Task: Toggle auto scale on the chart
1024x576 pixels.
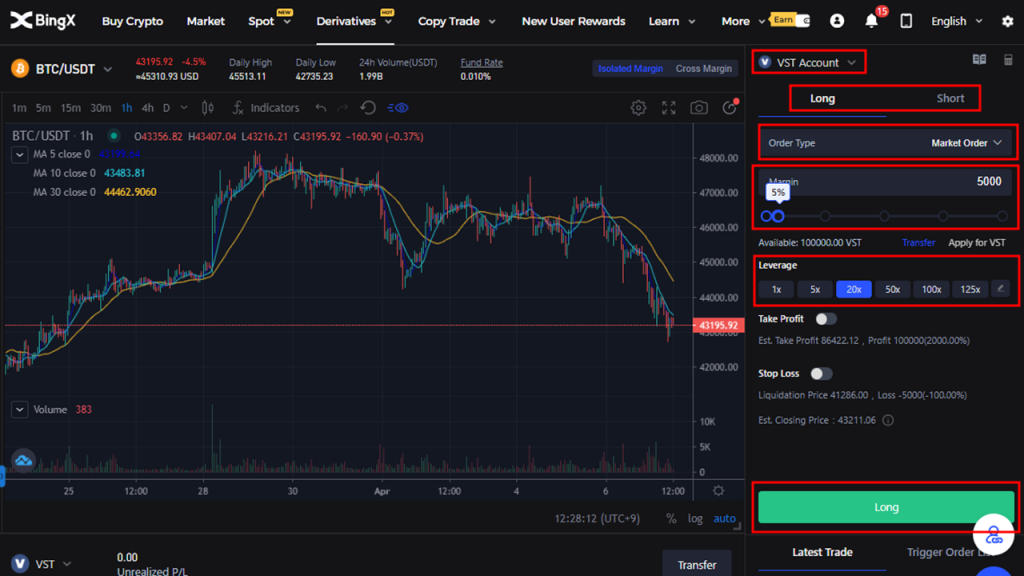Action: coord(724,519)
